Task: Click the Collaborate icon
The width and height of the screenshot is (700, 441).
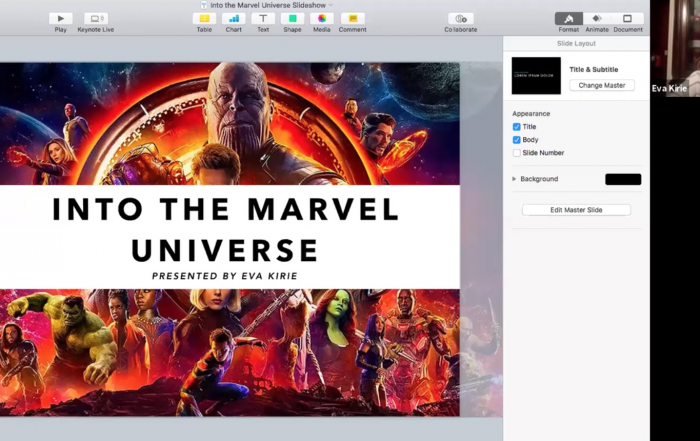Action: pos(461,18)
